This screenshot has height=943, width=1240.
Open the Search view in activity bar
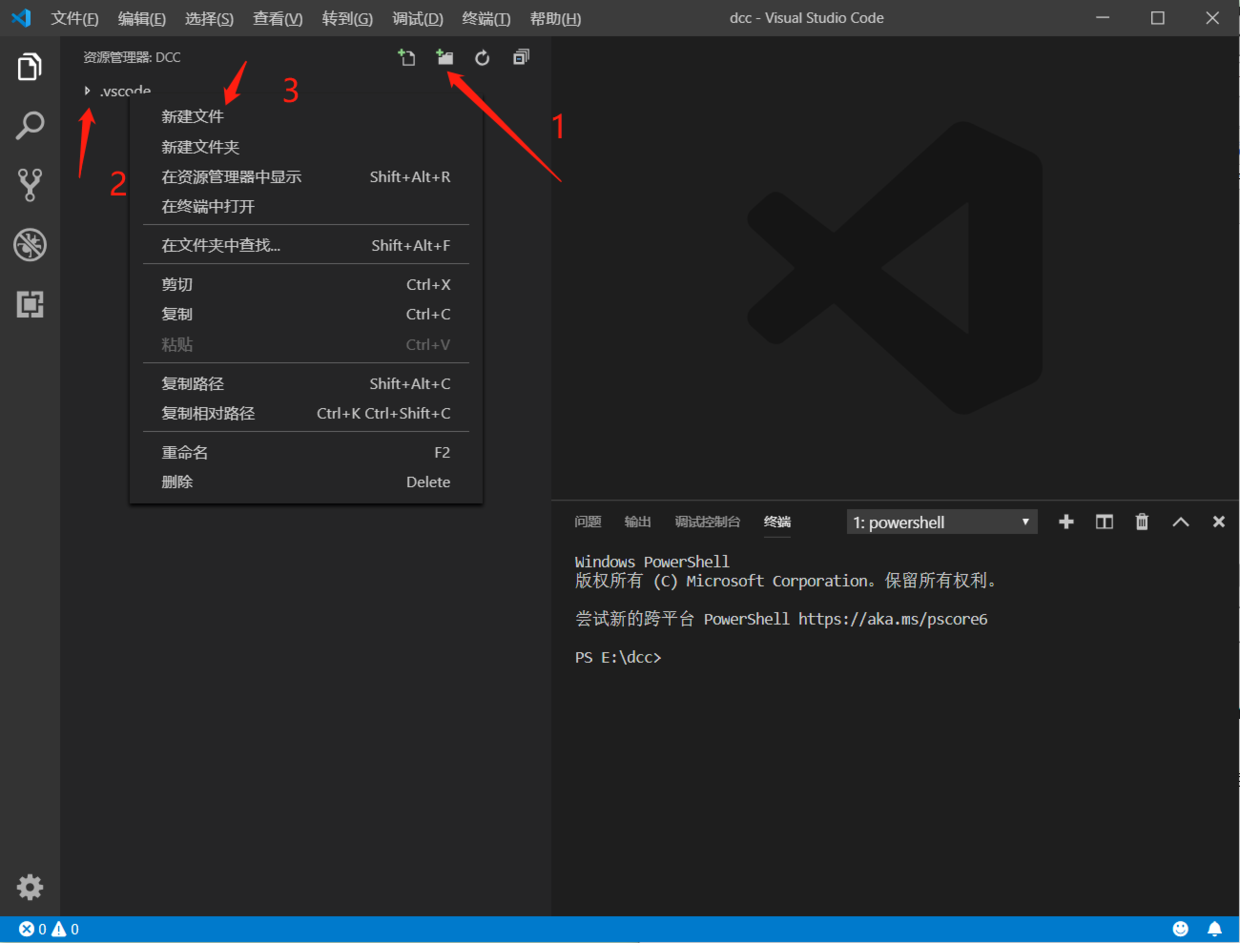coord(30,126)
